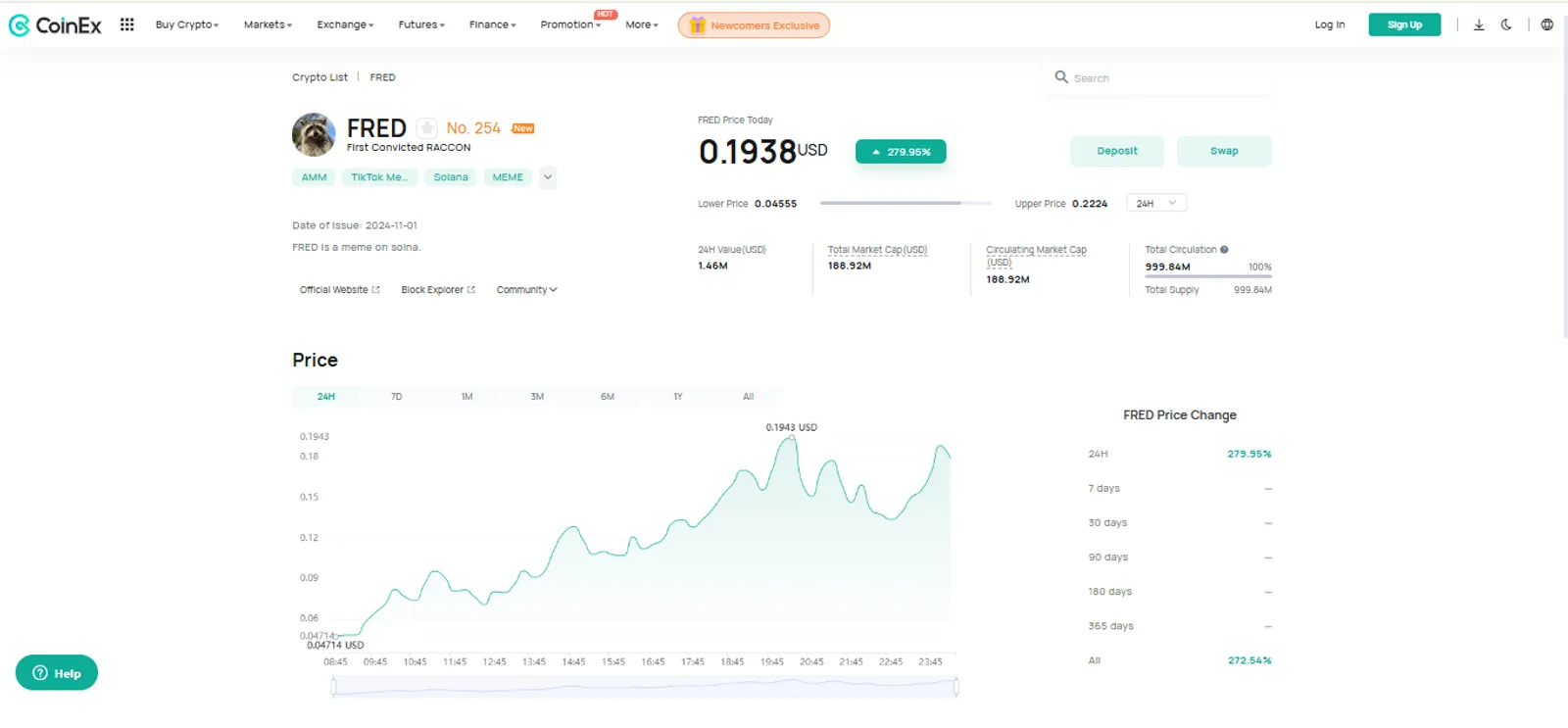1568x728 pixels.
Task: Open the apps grid icon
Action: [x=127, y=24]
